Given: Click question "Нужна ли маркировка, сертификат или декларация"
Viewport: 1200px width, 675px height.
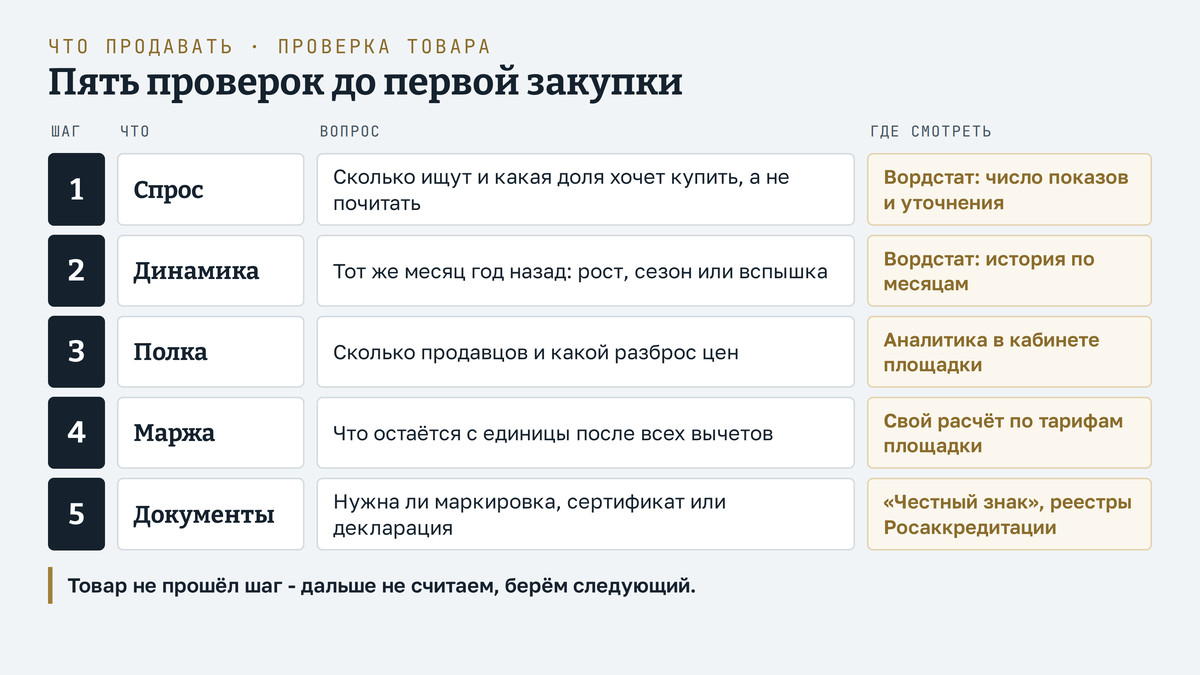Looking at the screenshot, I should point(586,514).
